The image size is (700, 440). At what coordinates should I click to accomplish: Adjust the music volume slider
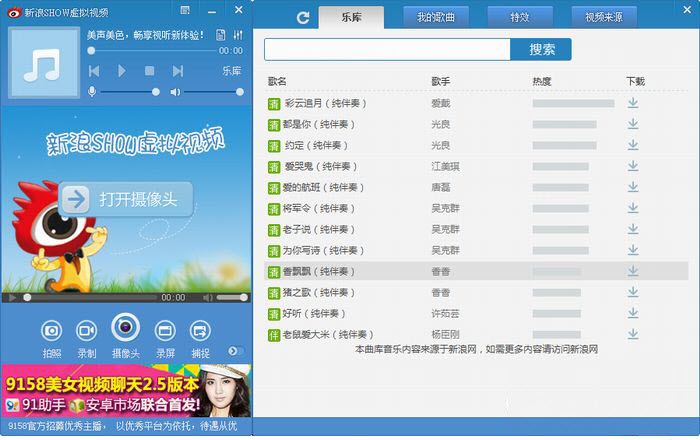(214, 92)
